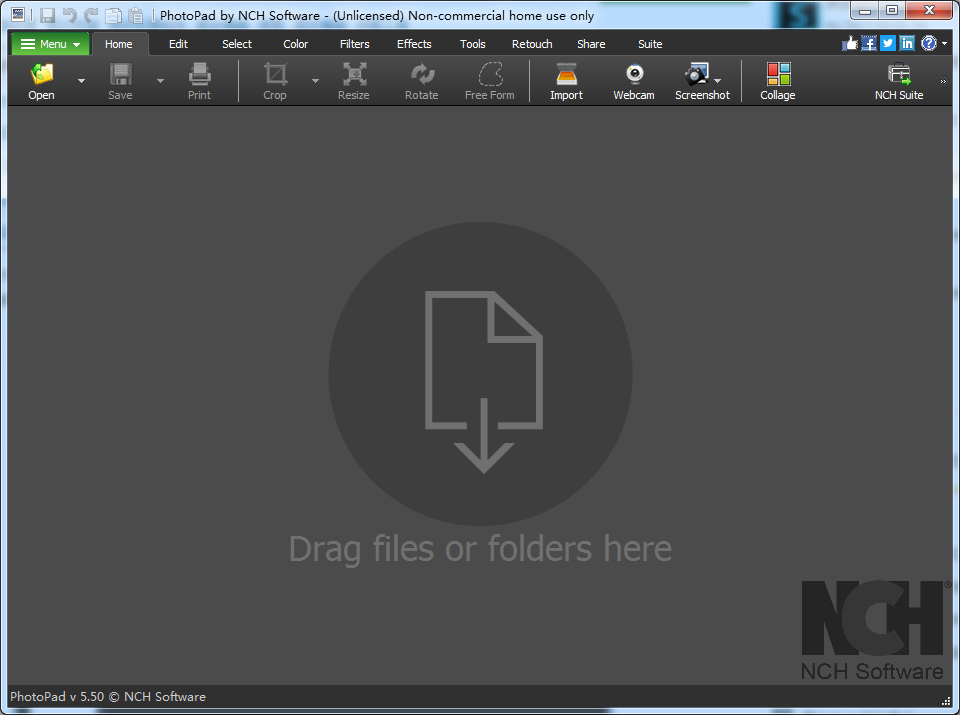
Task: Close the PhotoPad window
Action: (929, 10)
